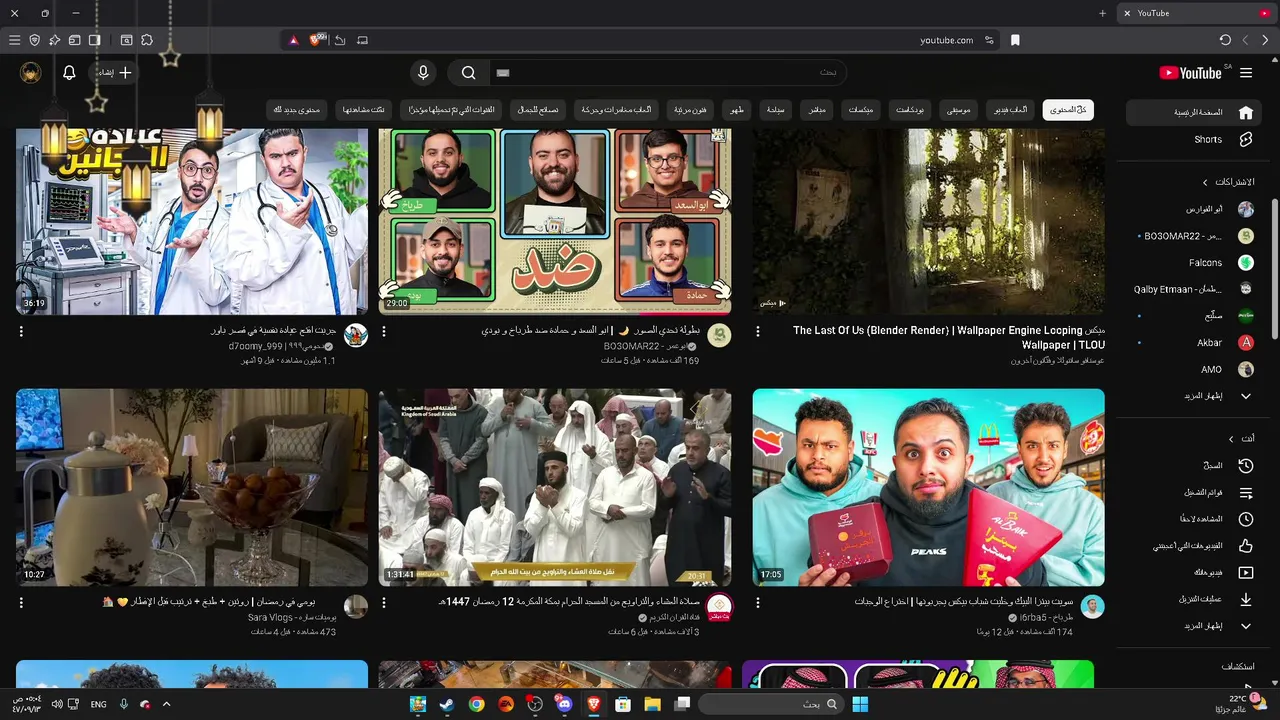The height and width of the screenshot is (720, 1280).
Task: Select the Watched (تمّت مشاهدتها) chip
Action: pos(364,110)
